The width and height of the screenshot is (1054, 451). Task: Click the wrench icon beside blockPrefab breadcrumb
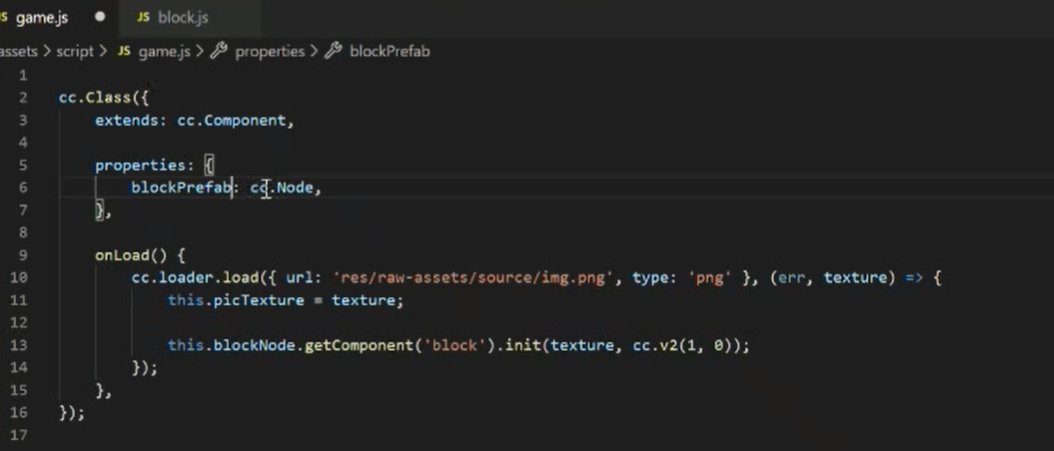click(334, 51)
